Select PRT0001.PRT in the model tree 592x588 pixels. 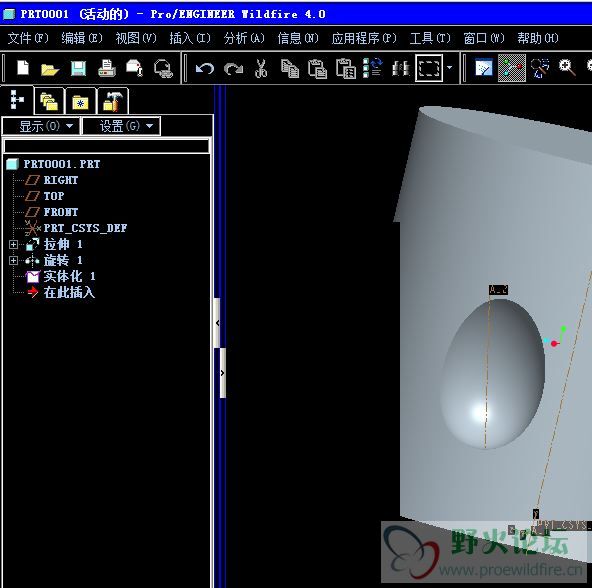62,164
